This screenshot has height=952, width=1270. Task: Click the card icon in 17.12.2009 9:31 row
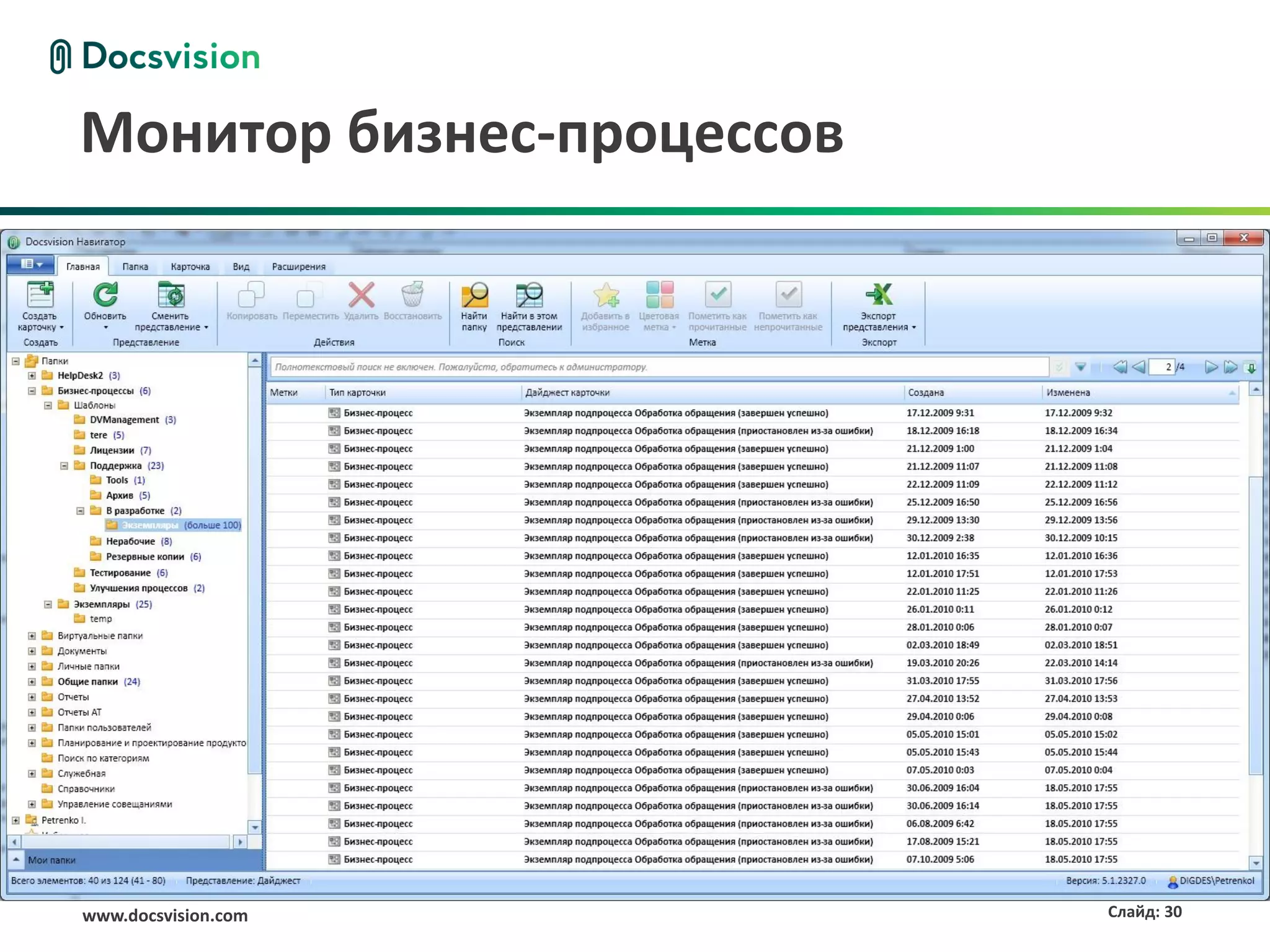pyautogui.click(x=334, y=413)
